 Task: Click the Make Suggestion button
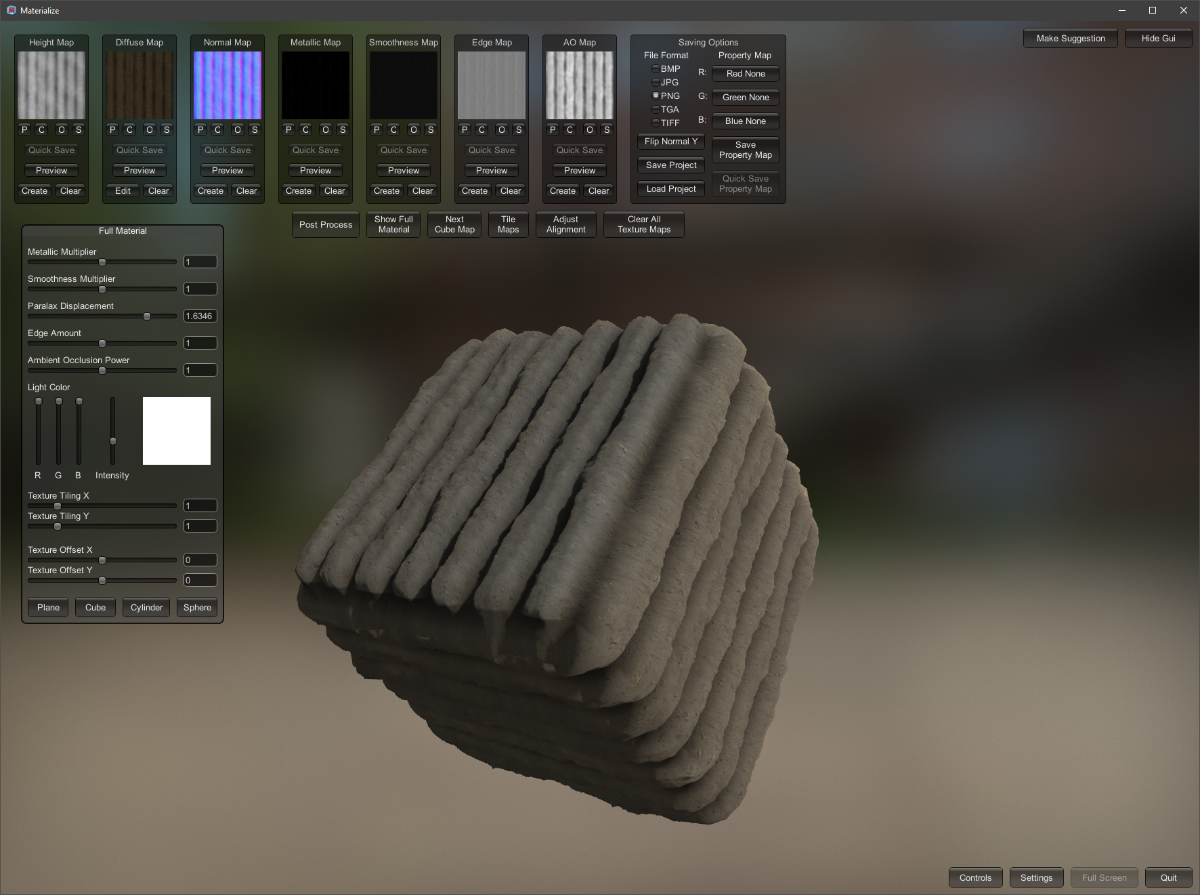tap(1070, 38)
